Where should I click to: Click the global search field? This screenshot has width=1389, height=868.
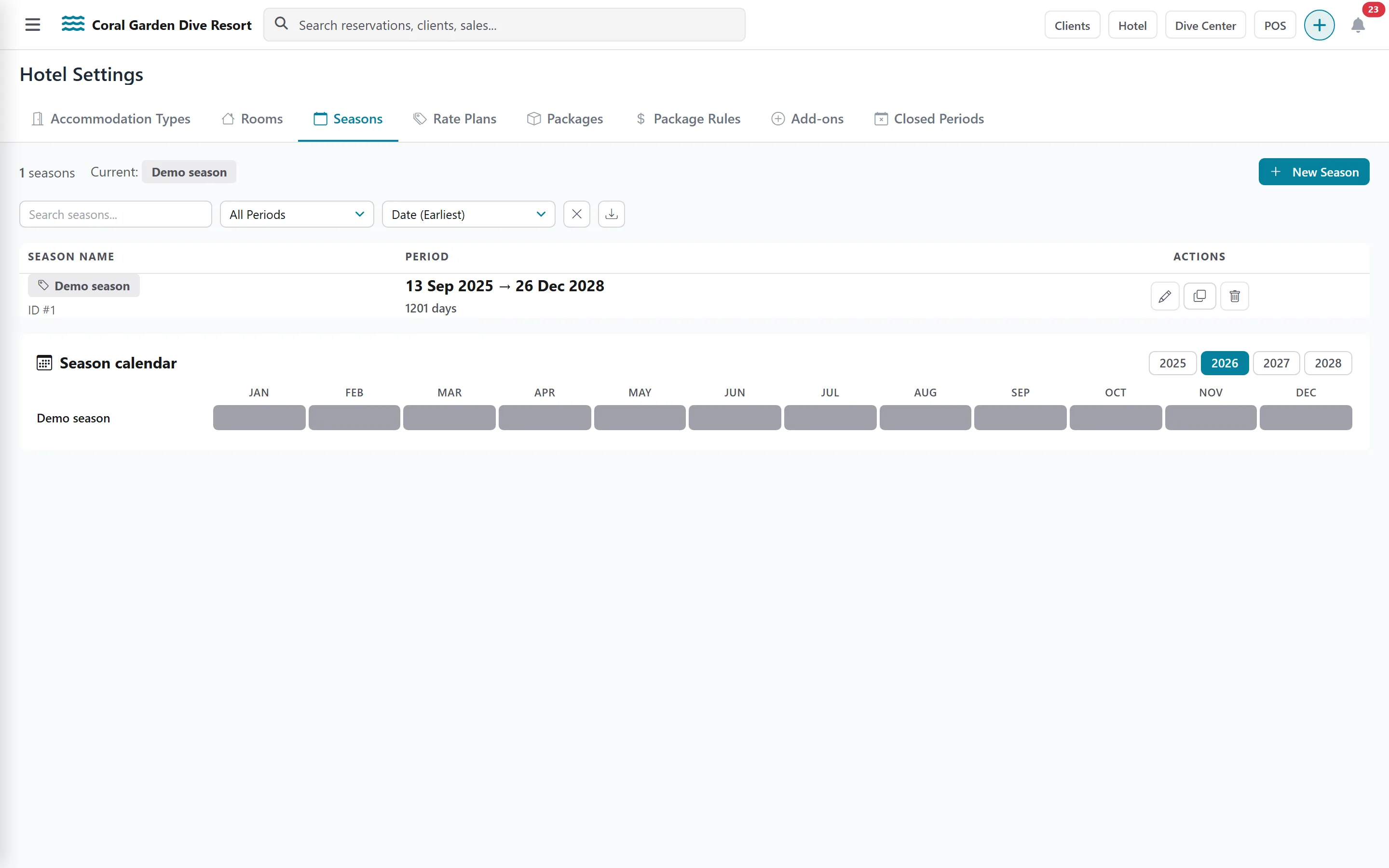click(504, 25)
